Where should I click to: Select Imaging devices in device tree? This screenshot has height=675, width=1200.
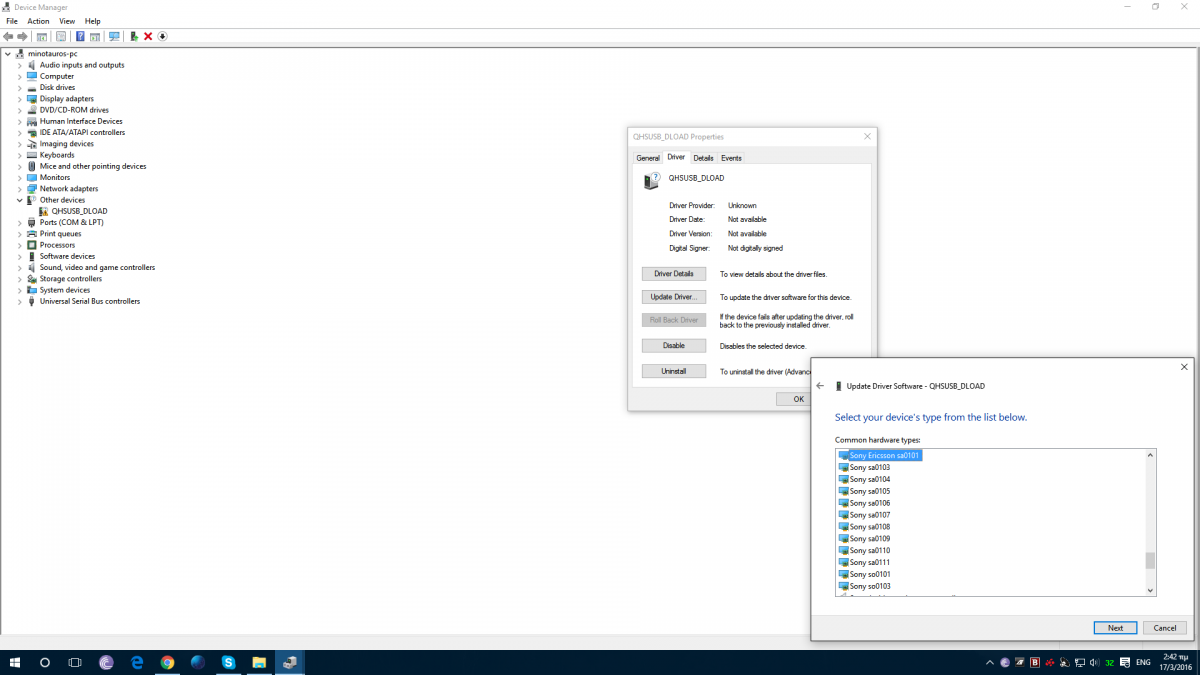pyautogui.click(x=67, y=144)
